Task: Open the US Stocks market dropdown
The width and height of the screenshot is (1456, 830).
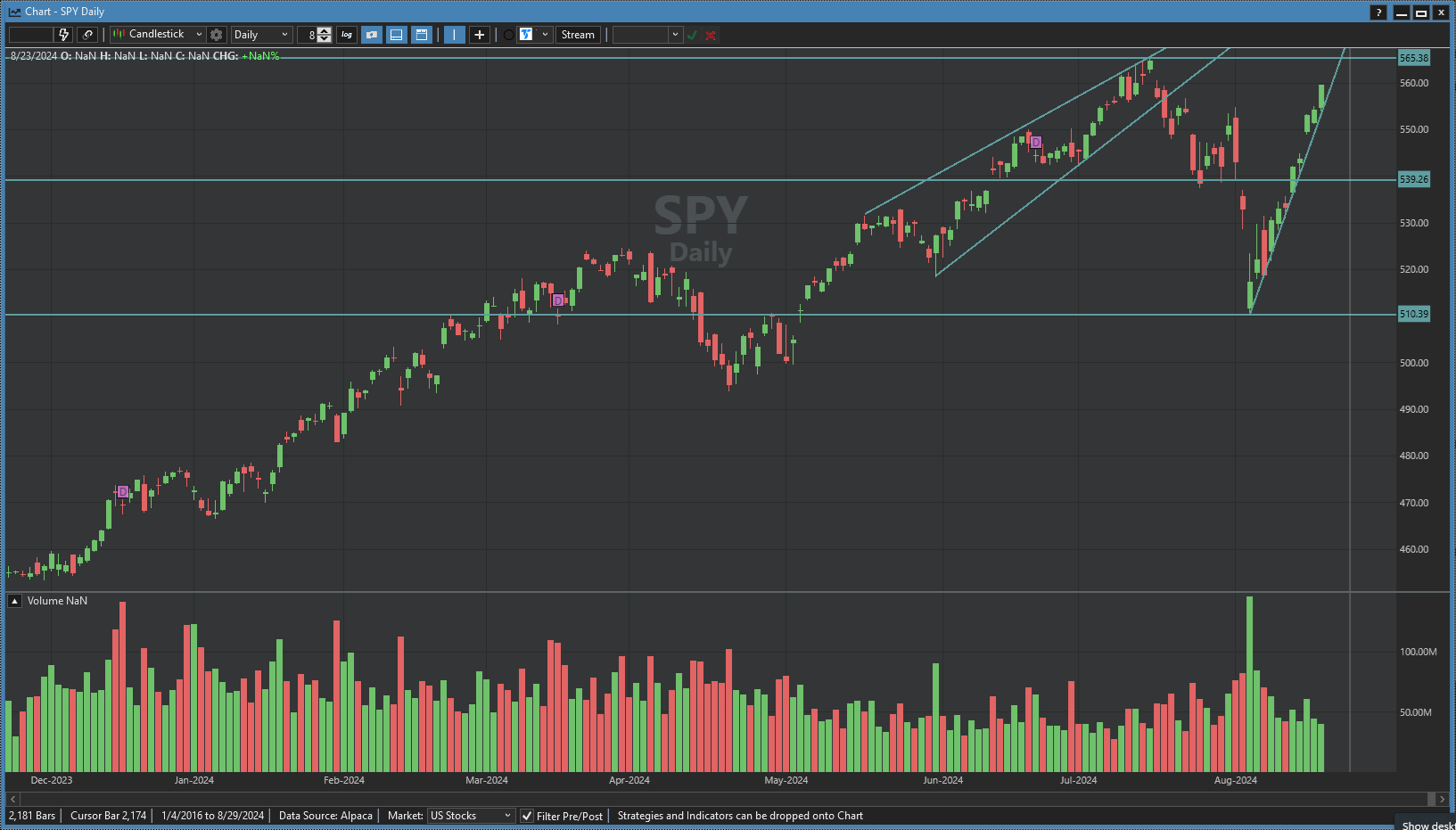Action: tap(471, 816)
